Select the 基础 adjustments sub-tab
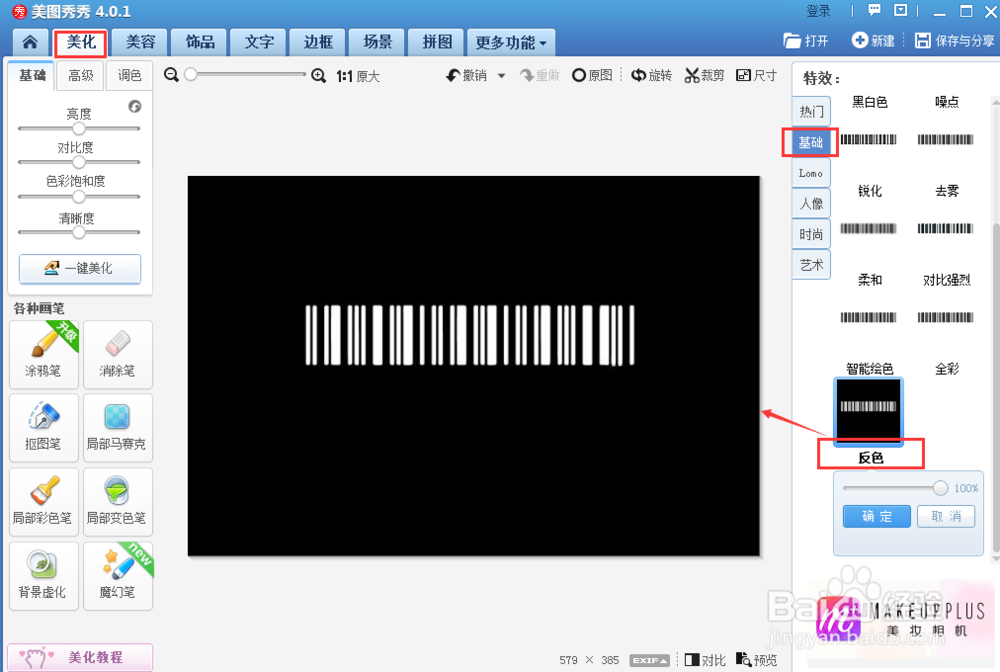The image size is (1000, 672). (32, 76)
